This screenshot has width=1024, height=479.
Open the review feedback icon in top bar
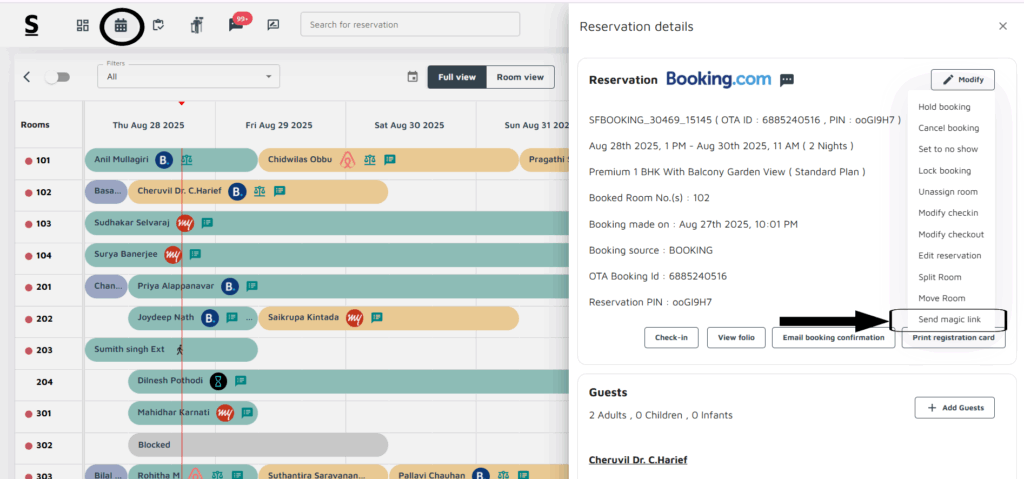273,25
